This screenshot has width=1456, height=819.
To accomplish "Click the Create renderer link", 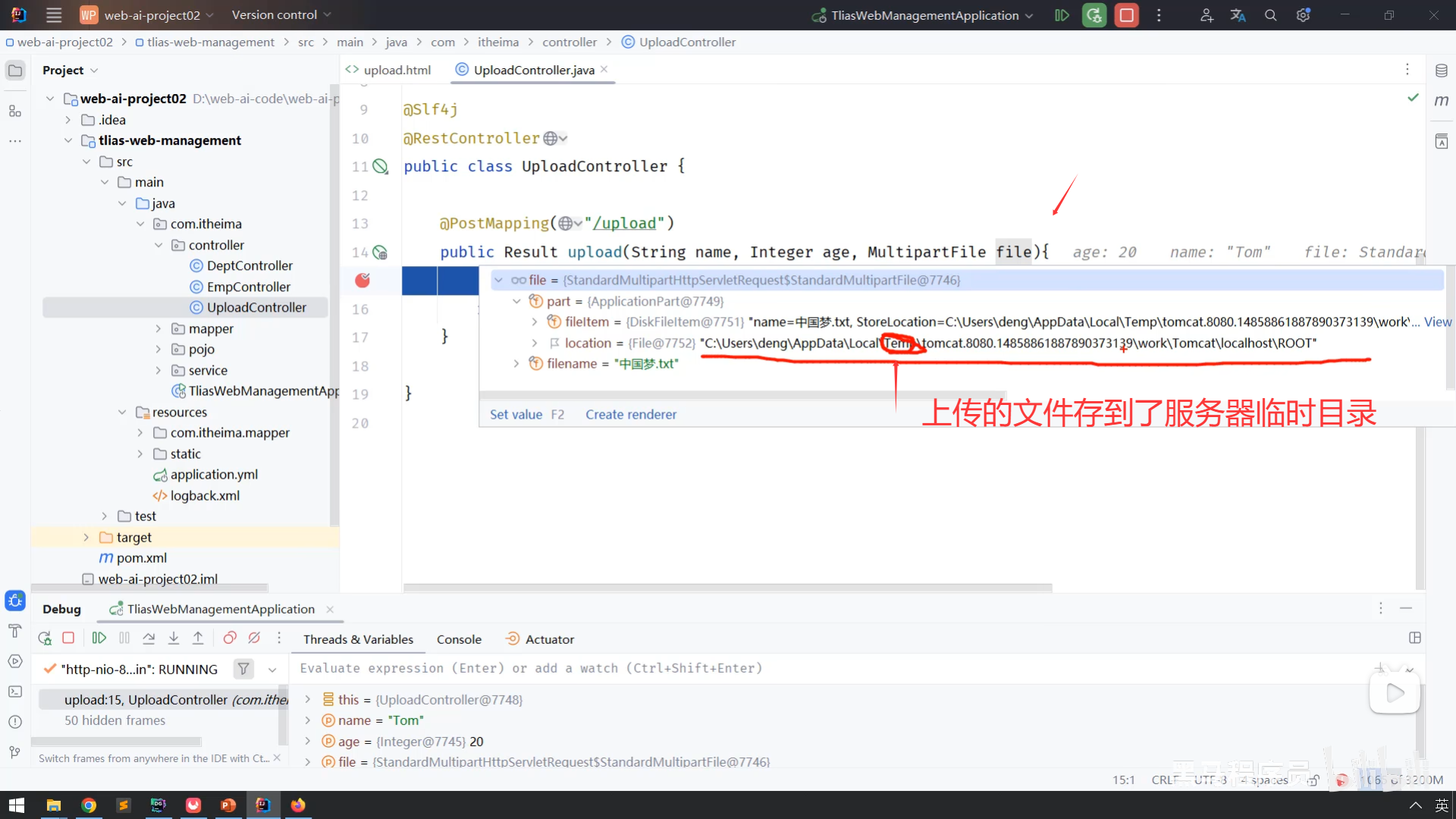I will (630, 415).
